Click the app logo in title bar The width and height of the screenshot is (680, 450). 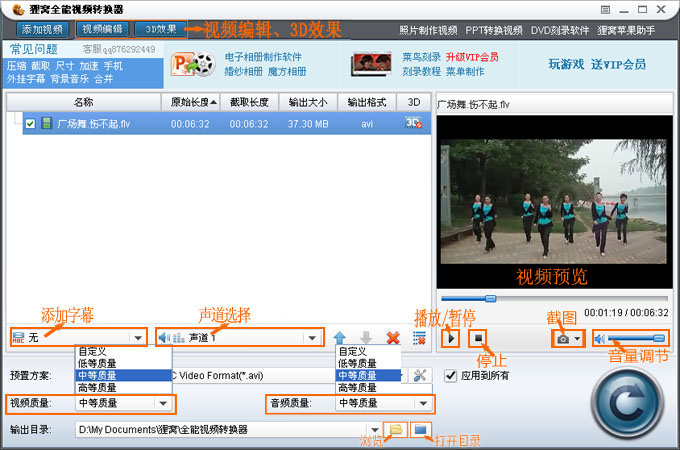pos(18,9)
